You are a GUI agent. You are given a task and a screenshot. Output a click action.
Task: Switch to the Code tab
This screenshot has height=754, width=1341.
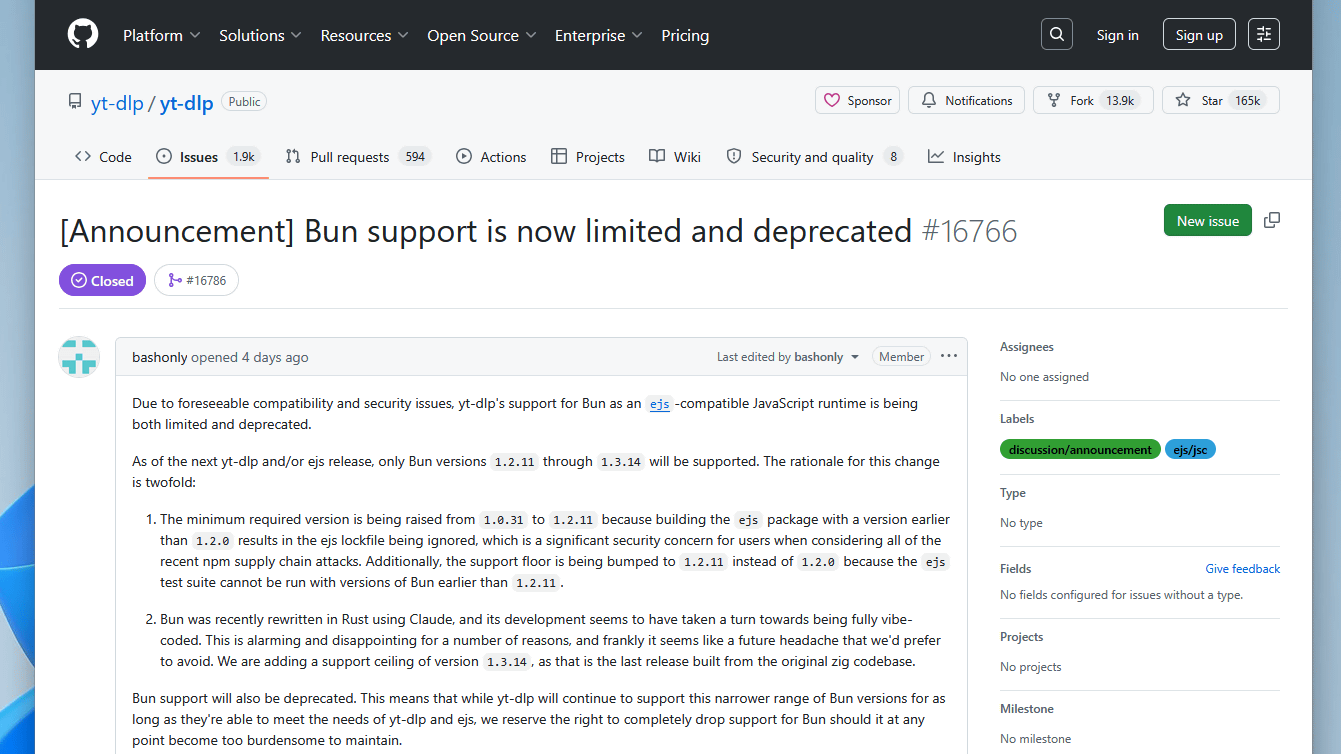[103, 157]
